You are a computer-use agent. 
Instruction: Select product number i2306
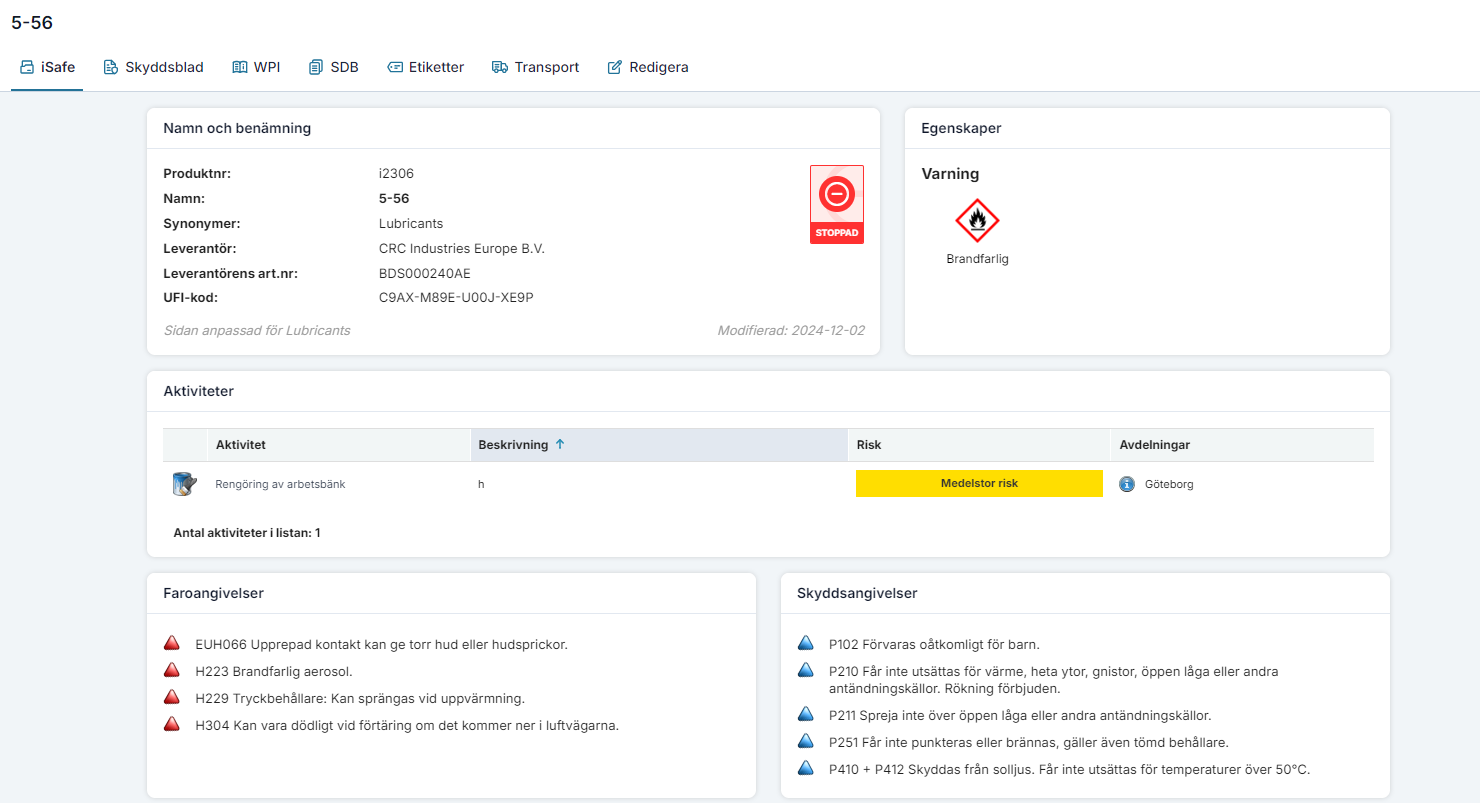tap(396, 173)
